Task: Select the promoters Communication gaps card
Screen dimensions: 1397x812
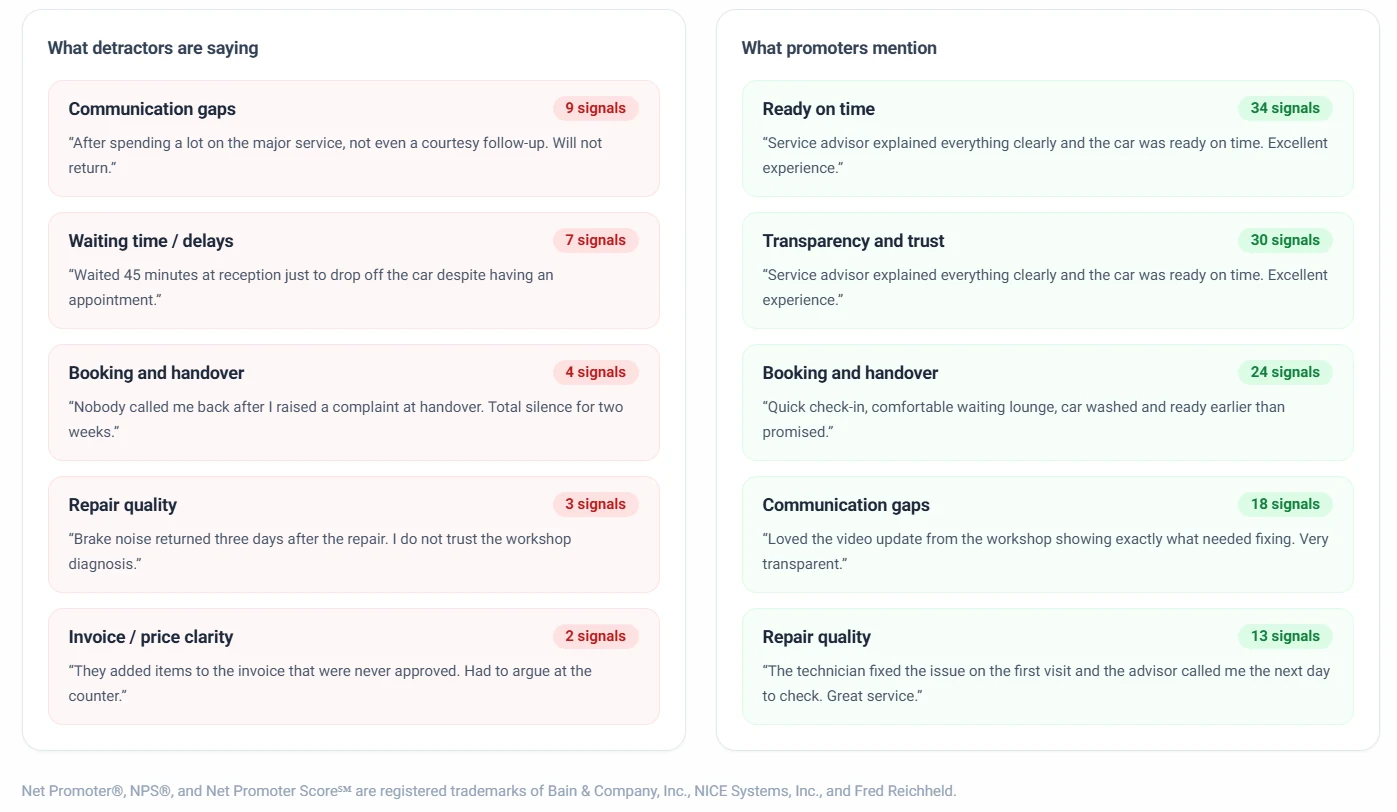Action: pos(1048,534)
